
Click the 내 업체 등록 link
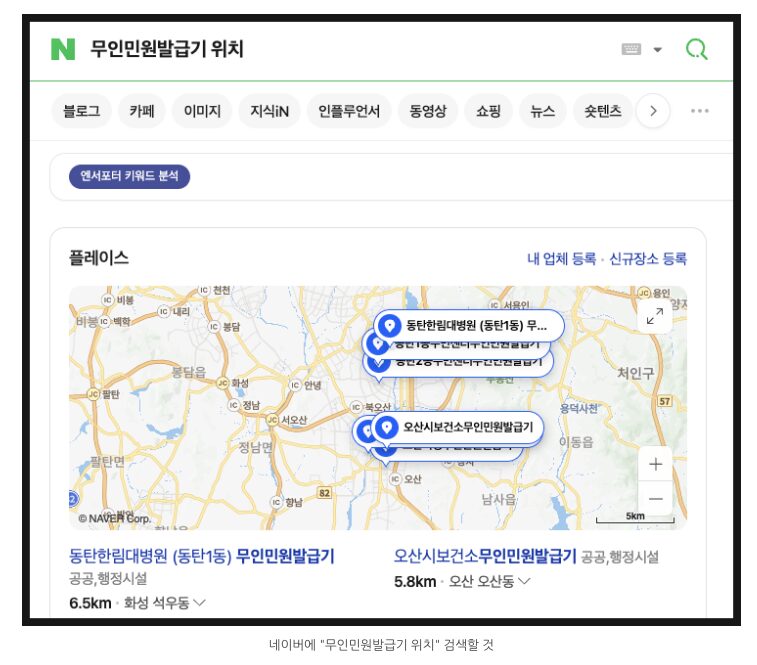click(561, 258)
